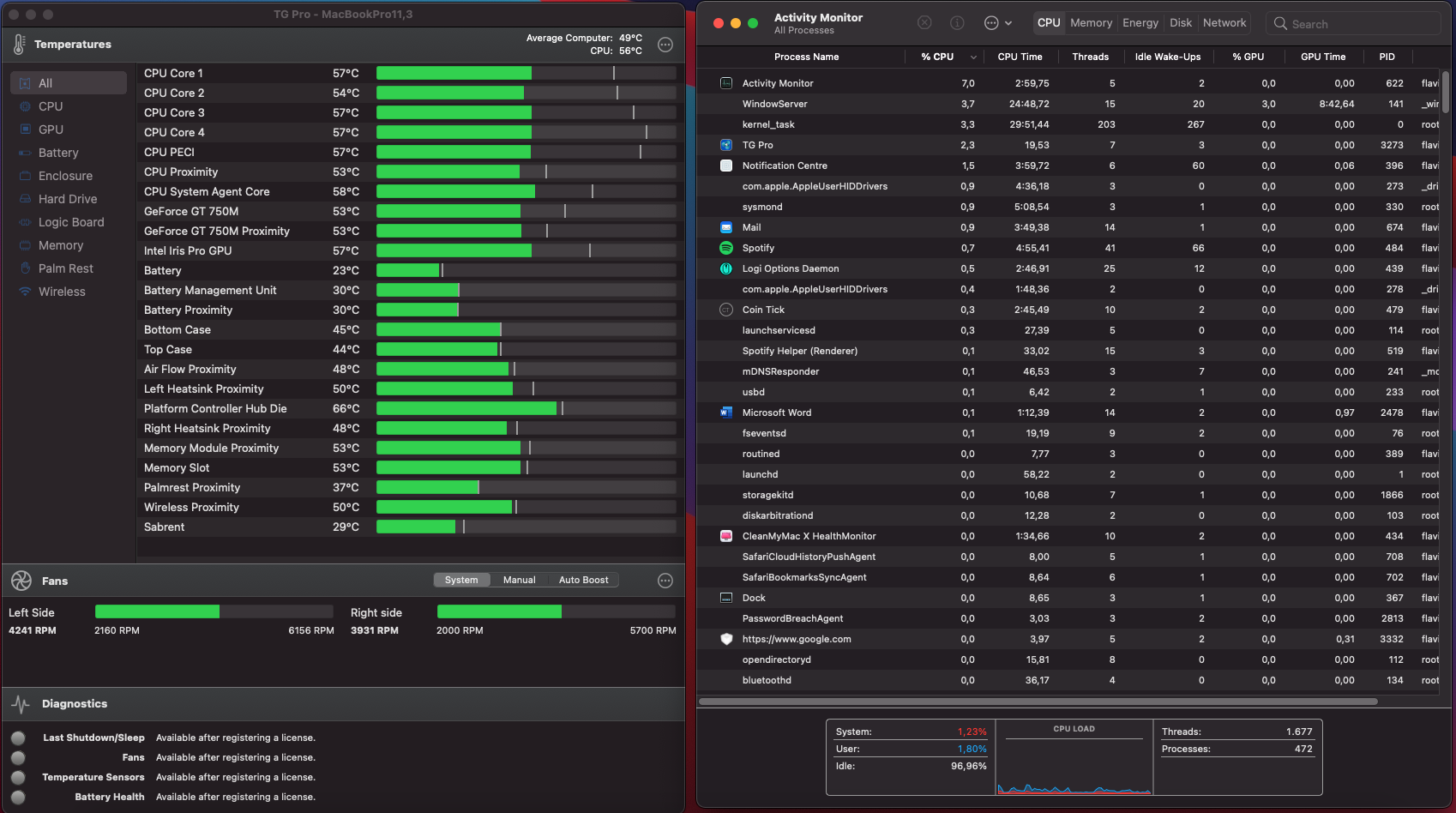Click the CPU LOAD graph
This screenshot has height=813, width=1456.
coord(1074,758)
